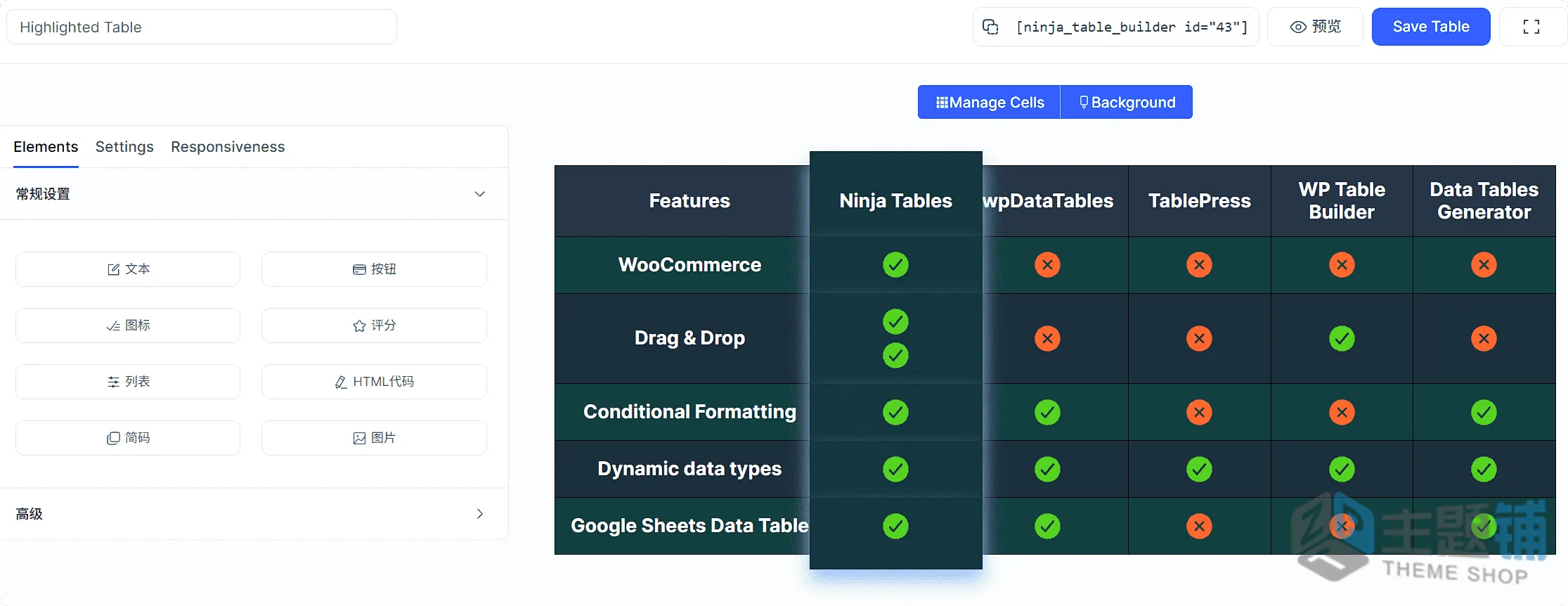Expand the 高级 section
This screenshot has height=606, width=1568.
[254, 514]
